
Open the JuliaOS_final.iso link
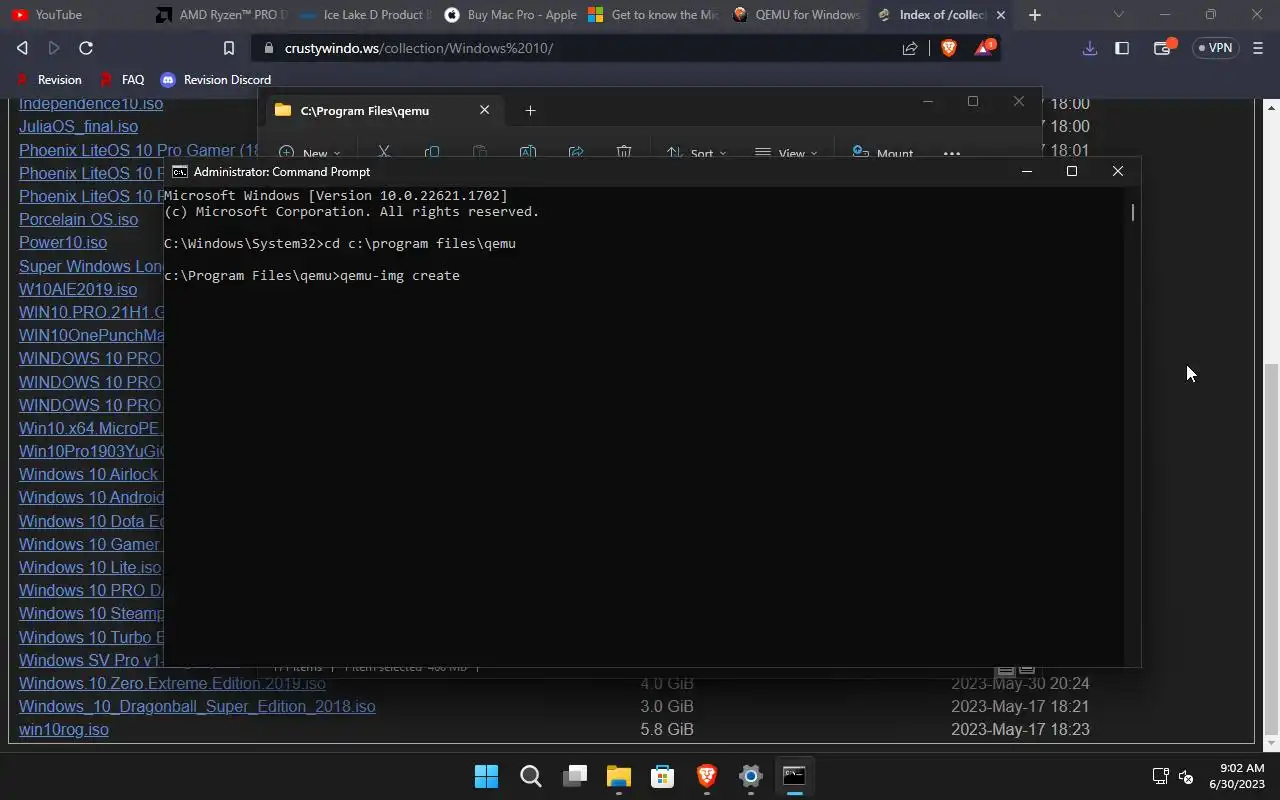click(x=78, y=126)
